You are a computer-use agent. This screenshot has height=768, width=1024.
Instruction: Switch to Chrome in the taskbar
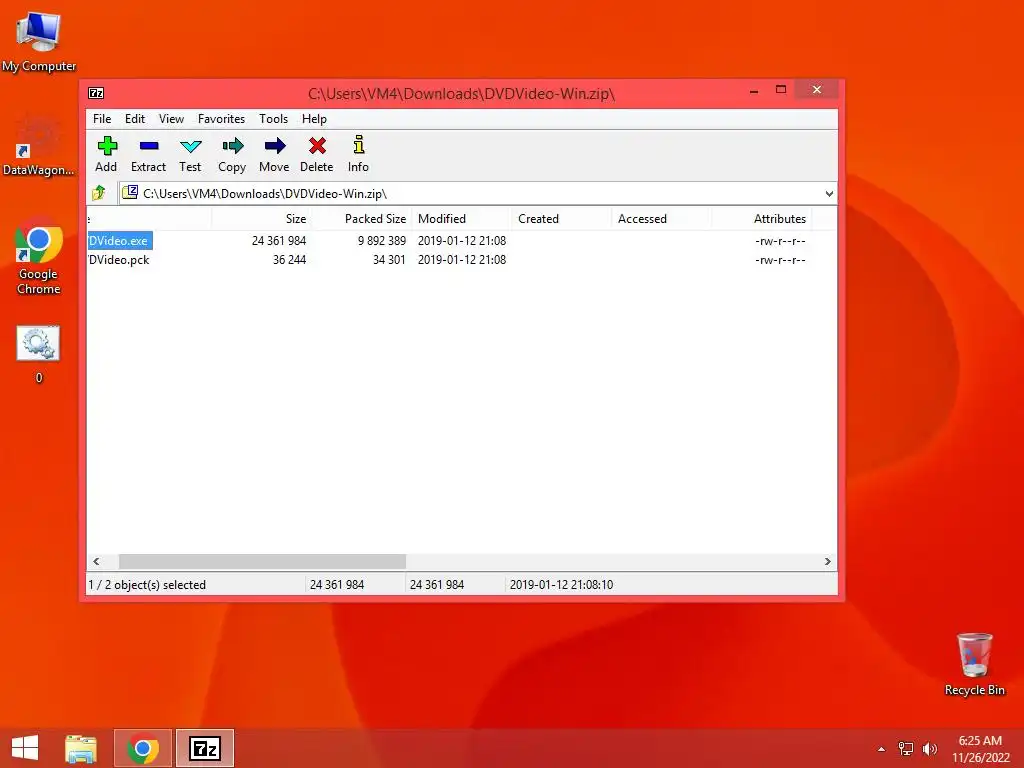point(143,748)
